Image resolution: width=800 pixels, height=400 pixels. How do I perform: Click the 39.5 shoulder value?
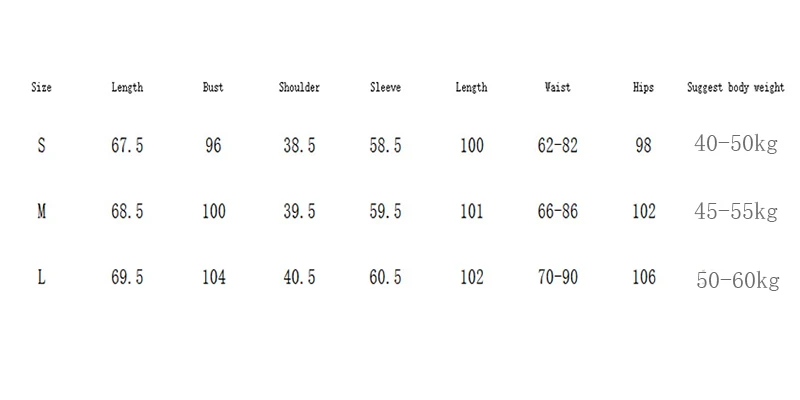[x=299, y=212]
